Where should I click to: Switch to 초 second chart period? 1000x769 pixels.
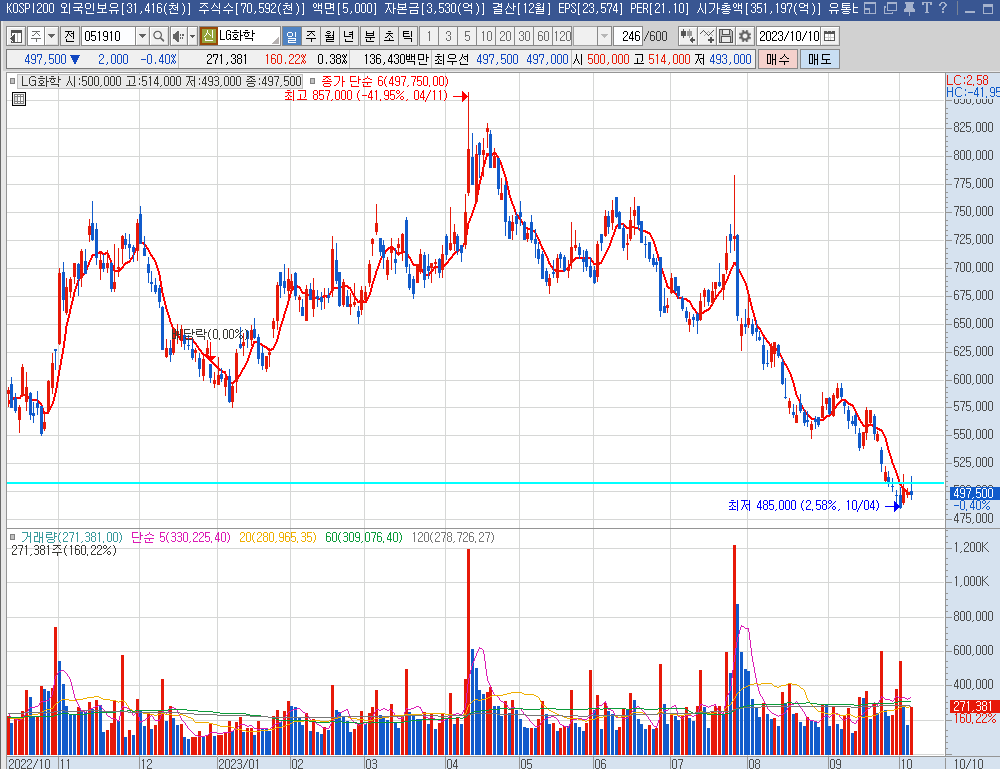click(389, 36)
